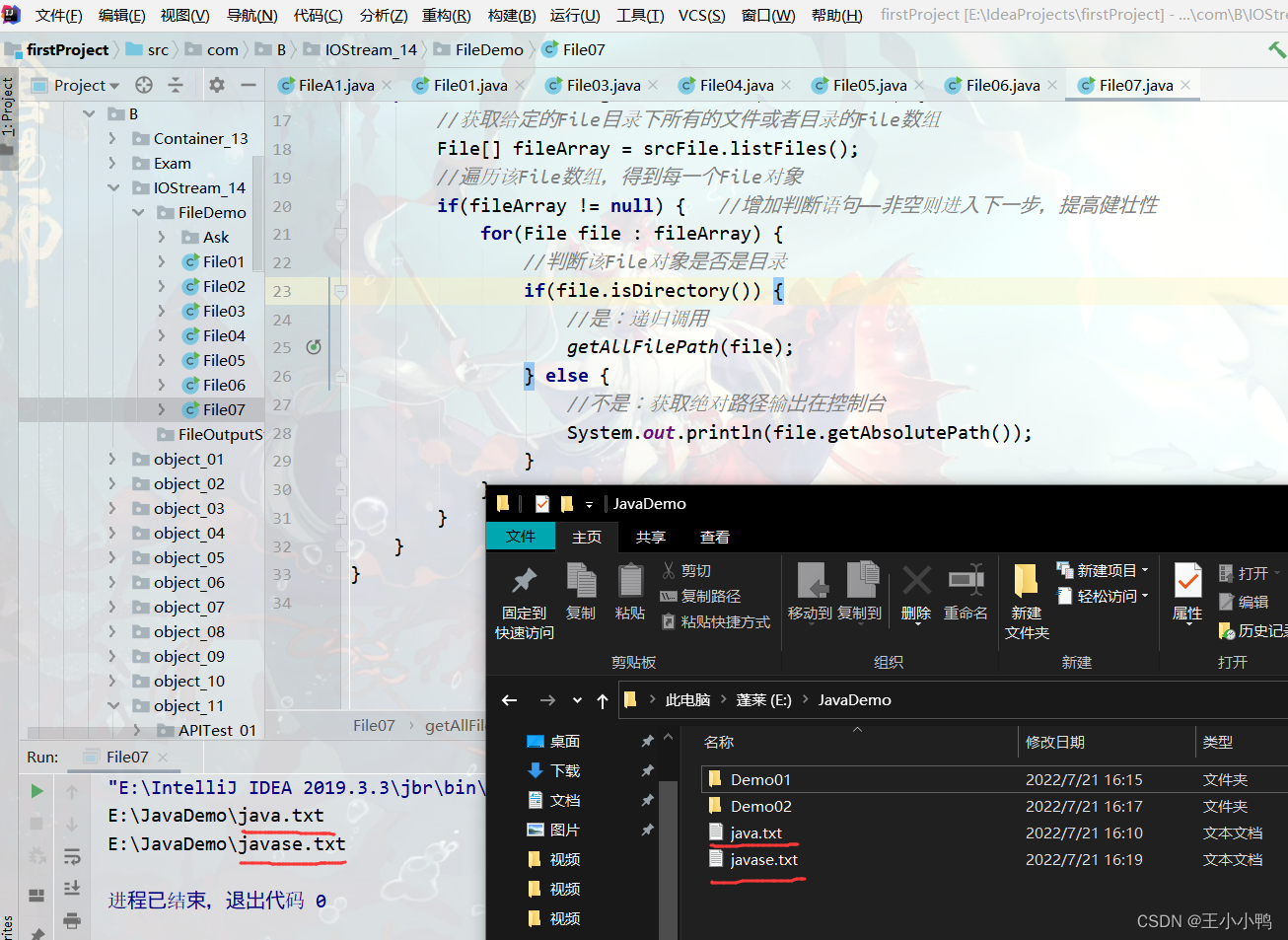Click FileDemo breadcrumb in navigation bar
This screenshot has height=940, width=1288.
tap(488, 49)
